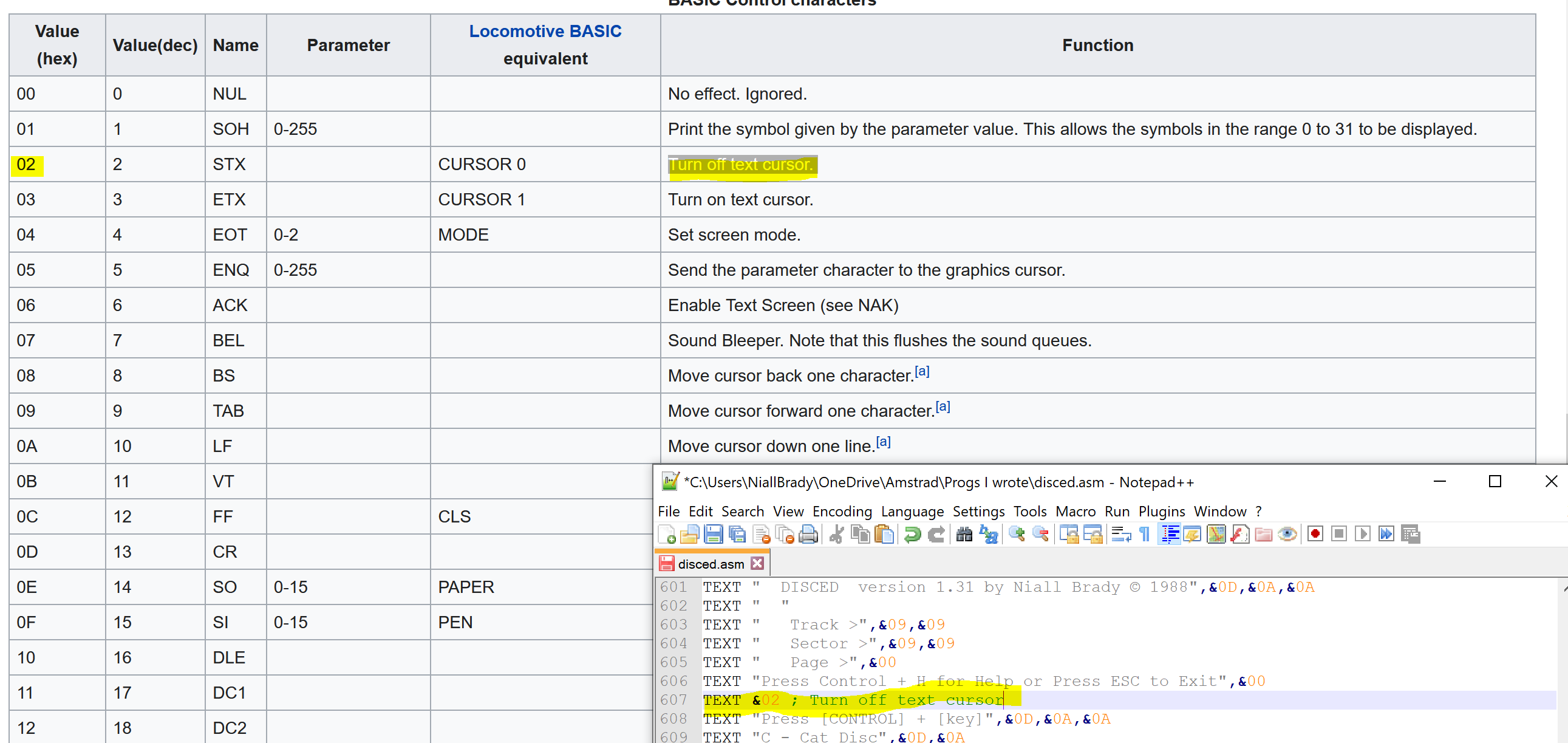Stop macro recording with the square icon

coord(1339,535)
